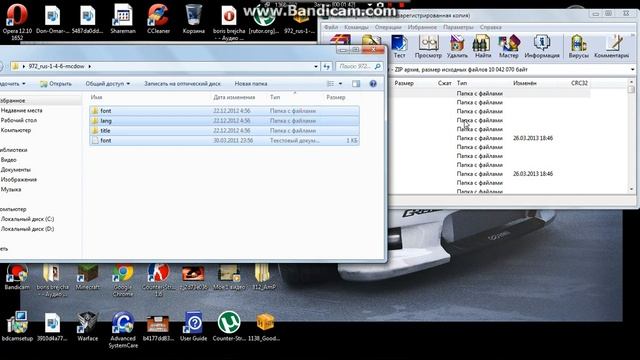640x360 pixels.
Task: Select the Don-Omar audio file icon
Action: click(x=52, y=19)
